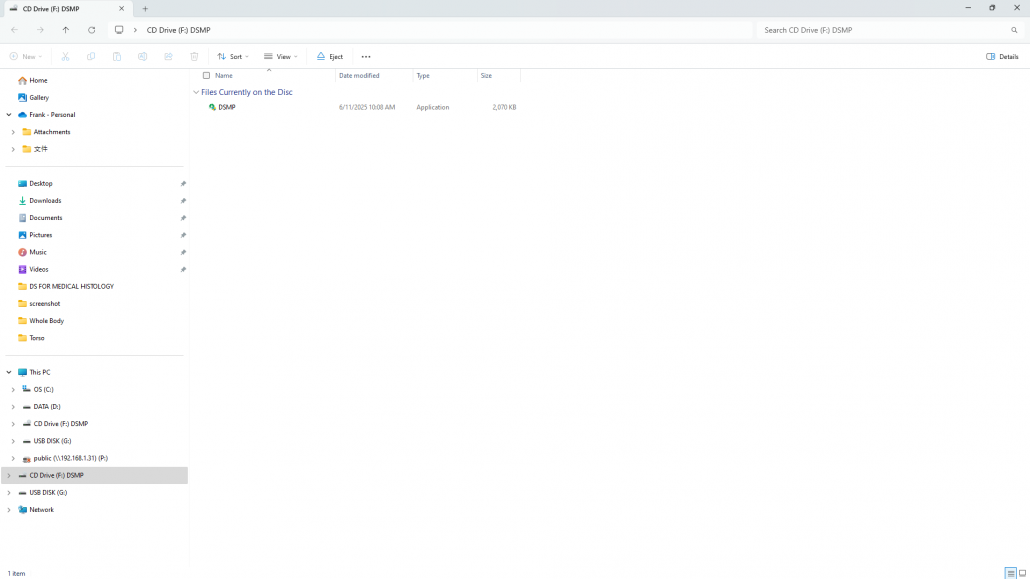Click the Up one level arrow

click(66, 30)
